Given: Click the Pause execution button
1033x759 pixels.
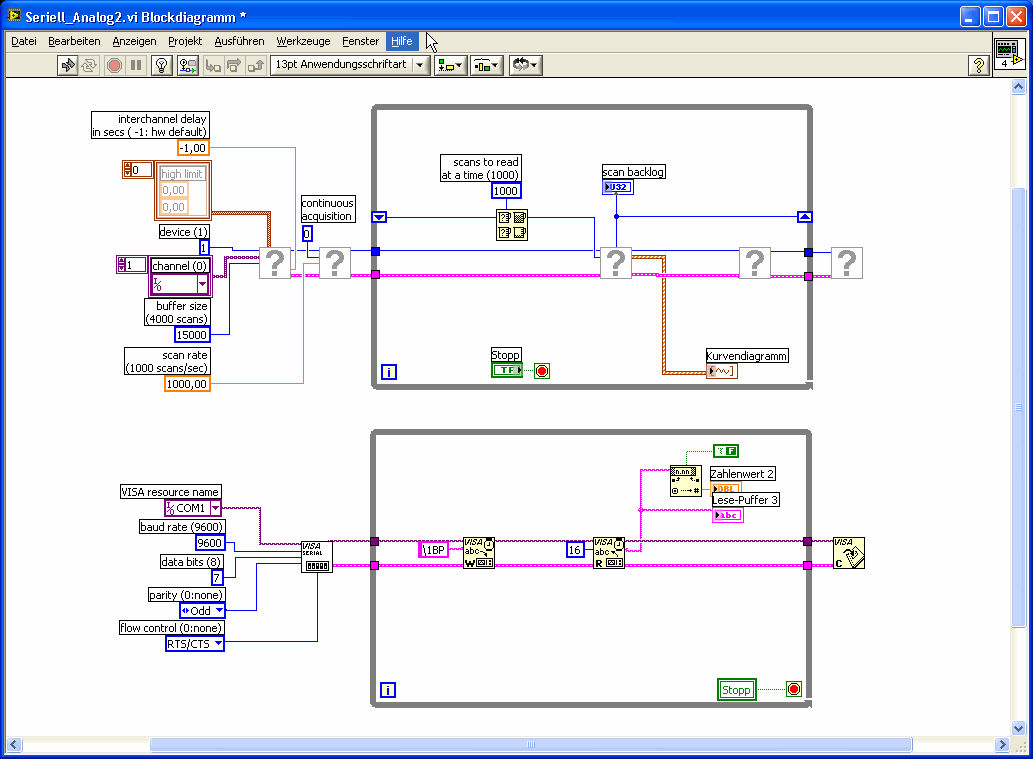Looking at the screenshot, I should (x=136, y=65).
